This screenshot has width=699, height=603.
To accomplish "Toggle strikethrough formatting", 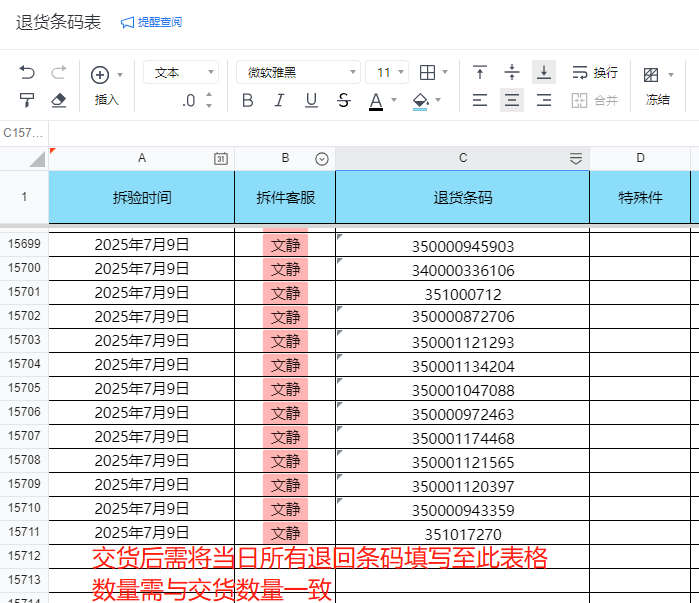I will pyautogui.click(x=344, y=100).
